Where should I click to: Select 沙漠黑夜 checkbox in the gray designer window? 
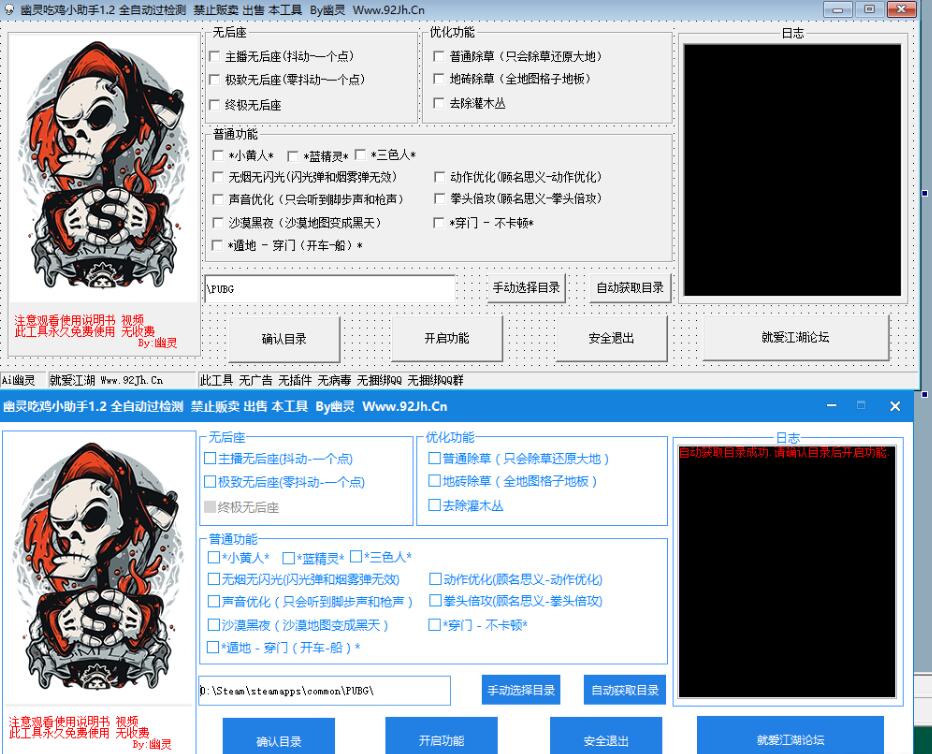coord(218,223)
